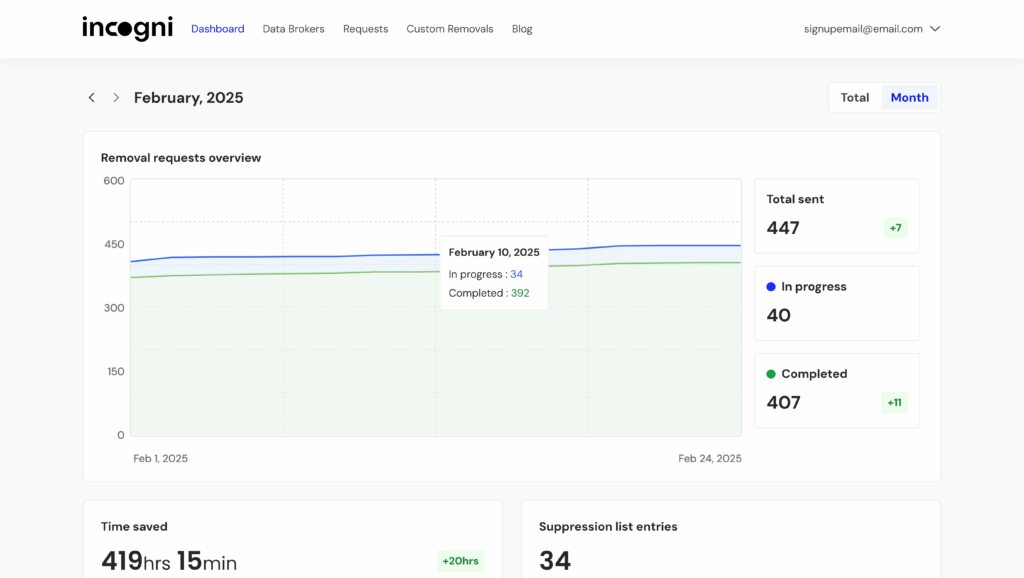The width and height of the screenshot is (1024, 578).
Task: Open the Dashboard page
Action: point(217,29)
